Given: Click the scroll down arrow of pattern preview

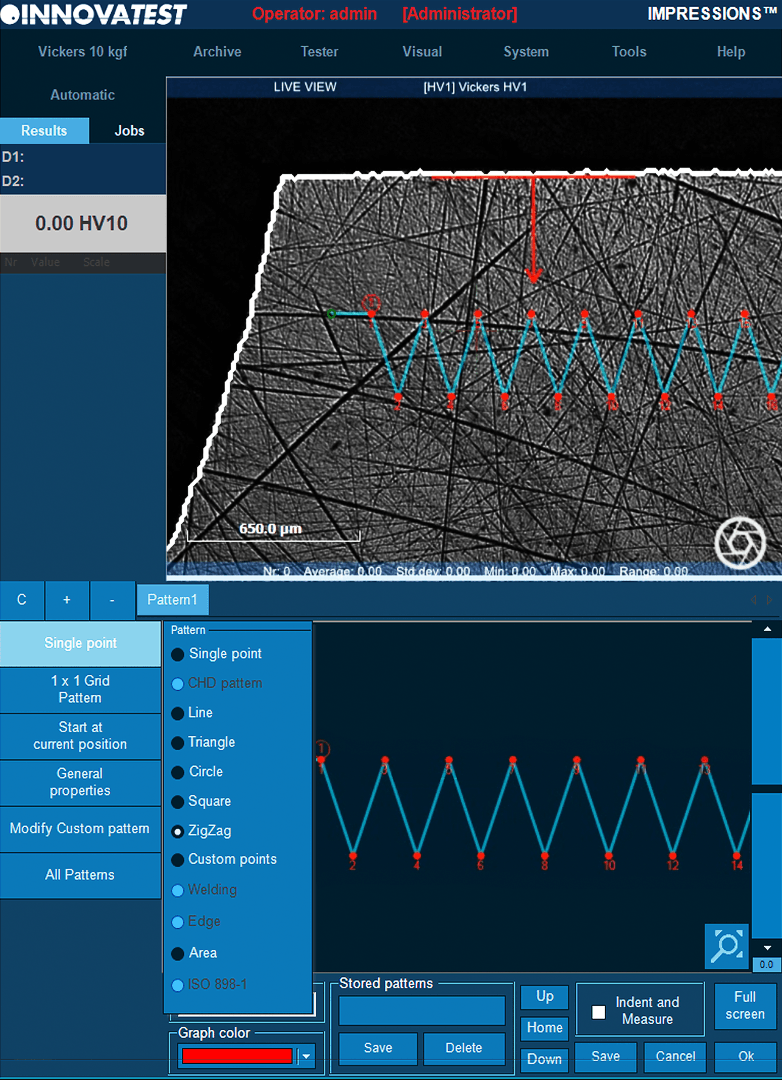Looking at the screenshot, I should pos(766,947).
